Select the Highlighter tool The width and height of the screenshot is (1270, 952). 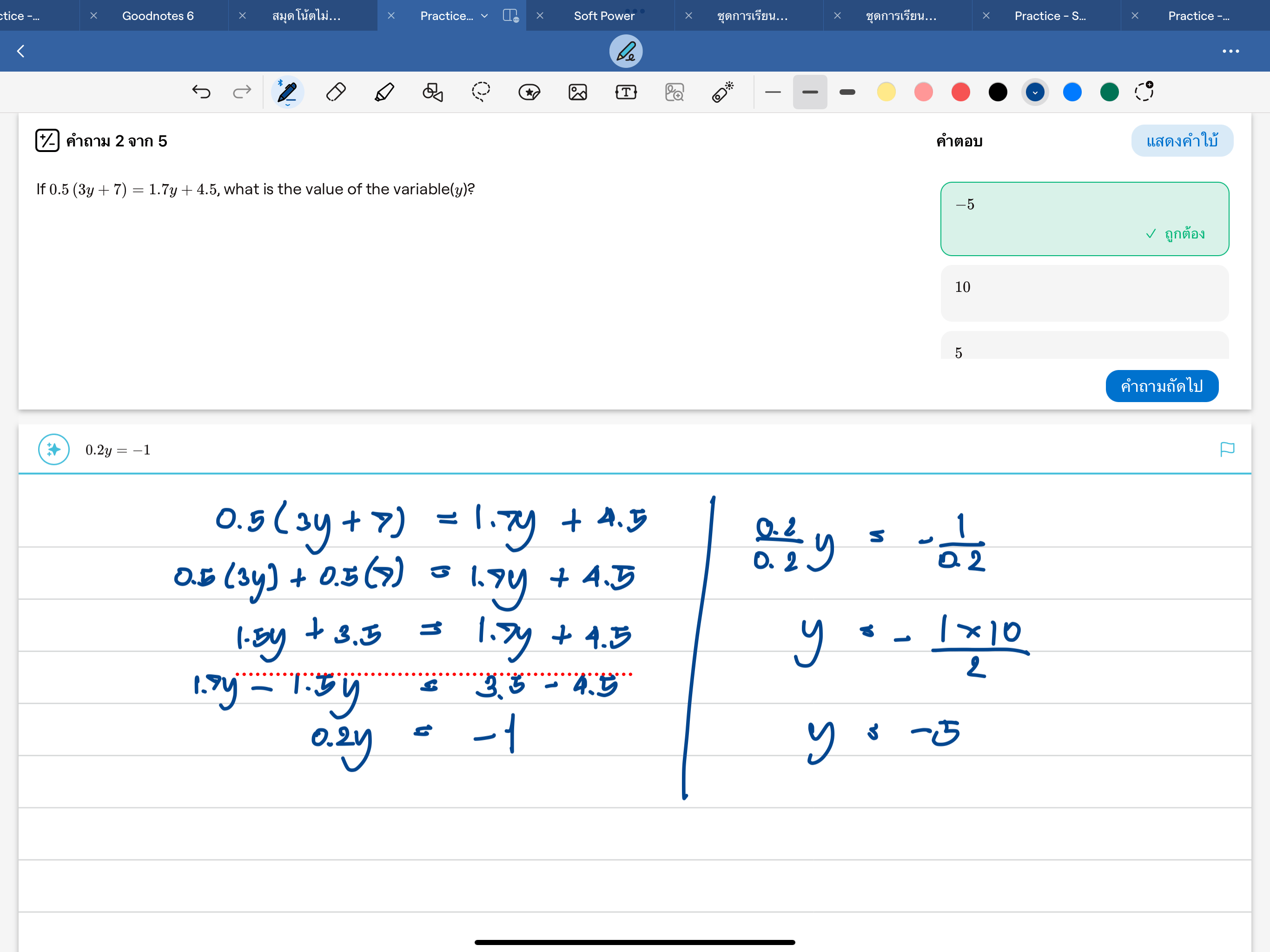[x=384, y=92]
